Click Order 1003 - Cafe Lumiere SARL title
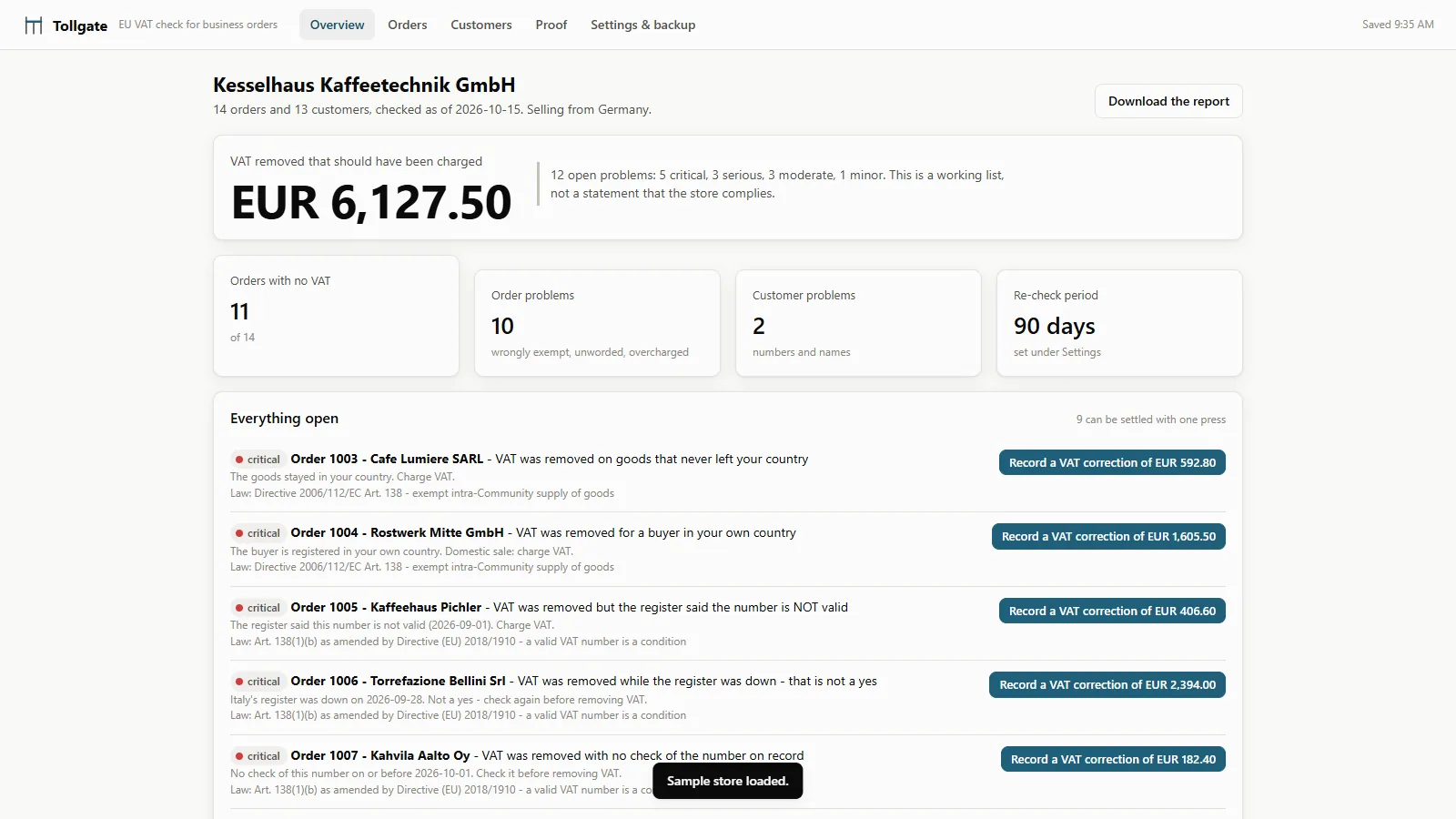1456x819 pixels. pos(387,459)
